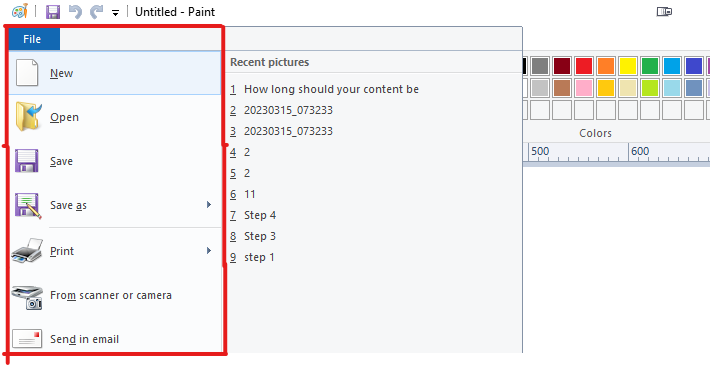The width and height of the screenshot is (710, 365).
Task: Click the Send in email envelope icon
Action: click(x=27, y=339)
